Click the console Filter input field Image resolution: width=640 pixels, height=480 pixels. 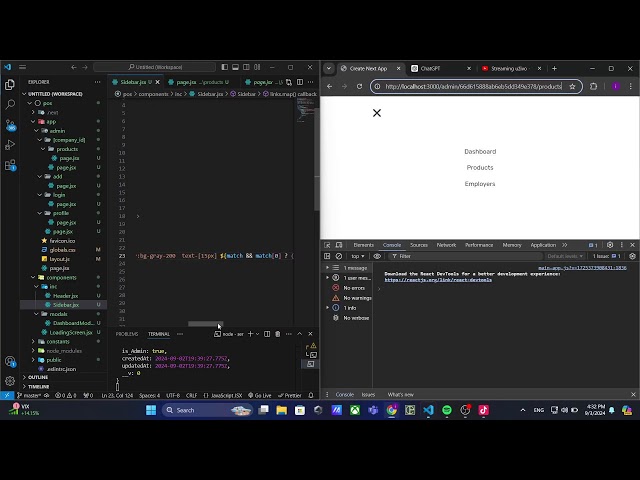[465, 256]
